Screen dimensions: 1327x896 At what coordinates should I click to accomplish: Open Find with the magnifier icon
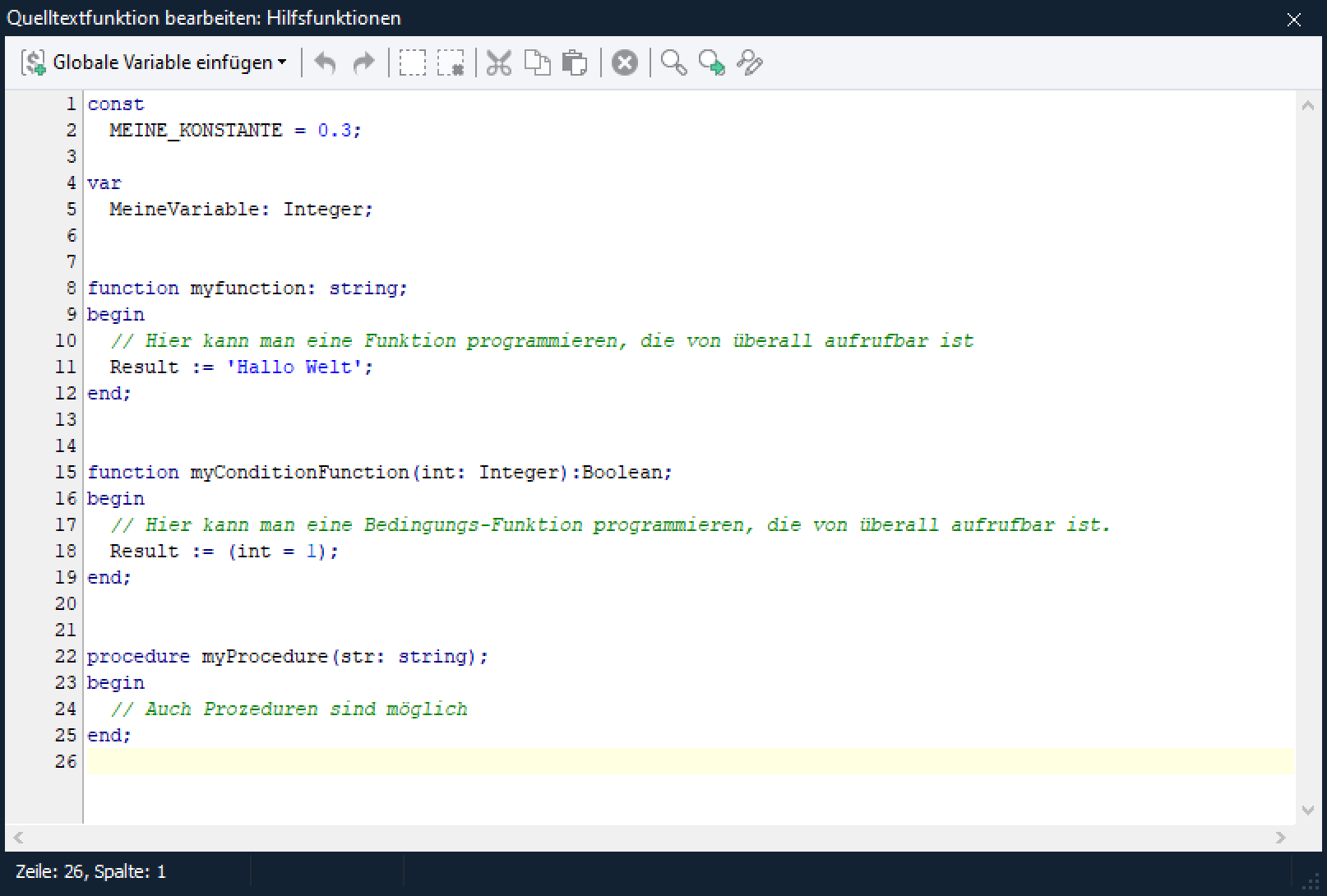click(673, 62)
